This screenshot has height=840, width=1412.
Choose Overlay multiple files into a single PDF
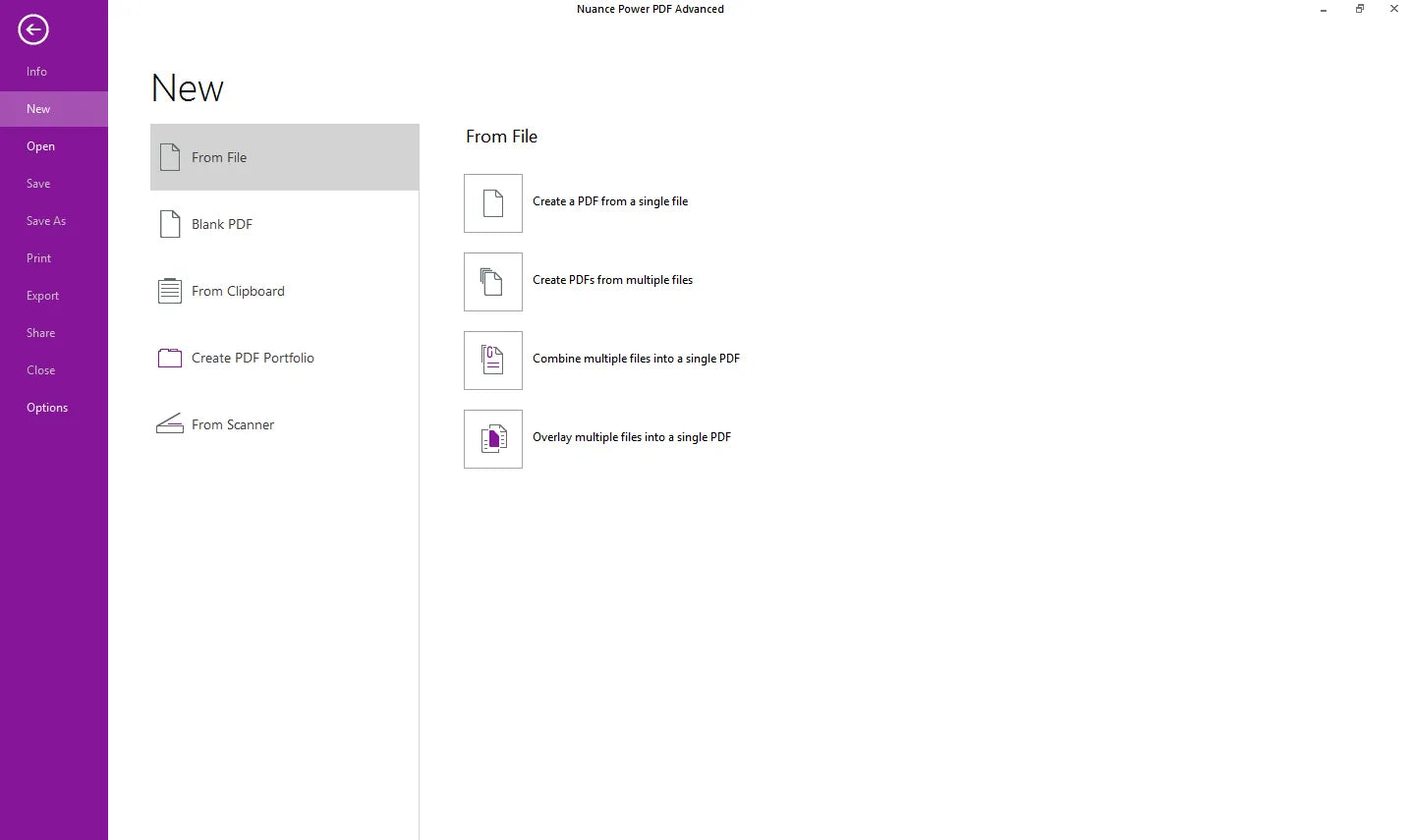point(632,436)
